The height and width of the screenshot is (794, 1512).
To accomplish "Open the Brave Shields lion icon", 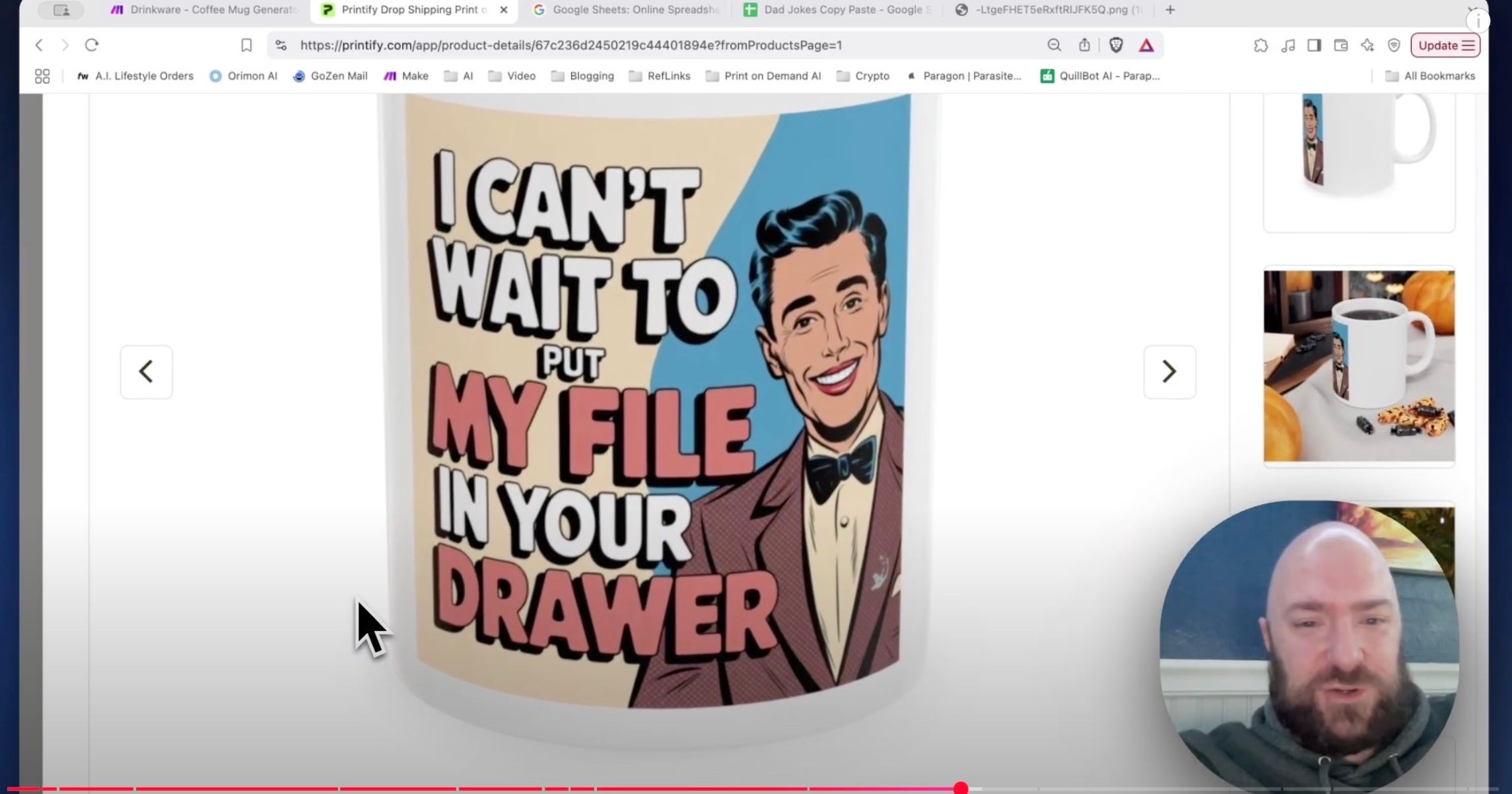I will (x=1116, y=45).
